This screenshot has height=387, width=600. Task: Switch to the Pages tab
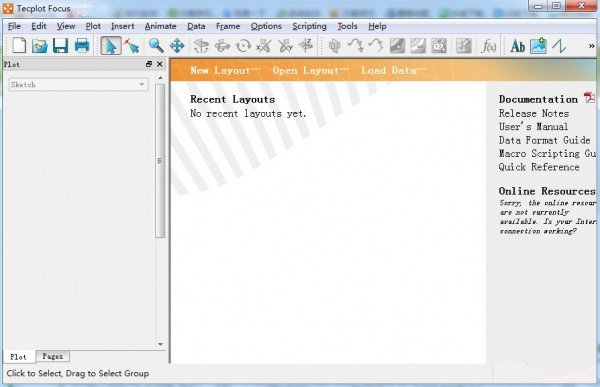[52, 356]
